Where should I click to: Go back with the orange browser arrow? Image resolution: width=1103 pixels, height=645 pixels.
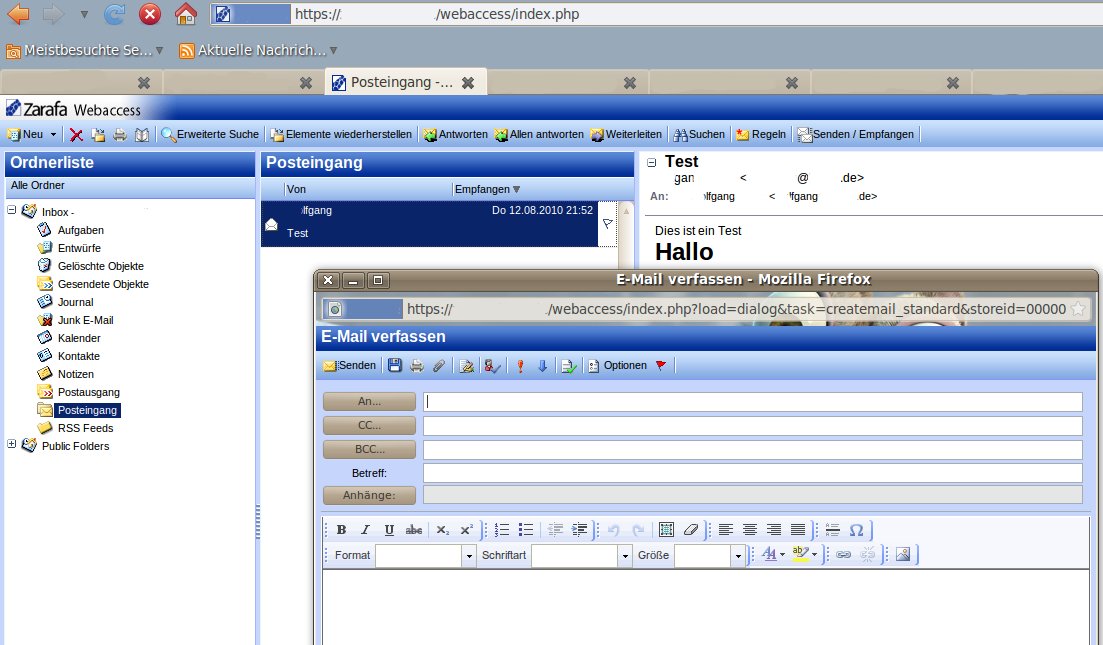[x=18, y=14]
